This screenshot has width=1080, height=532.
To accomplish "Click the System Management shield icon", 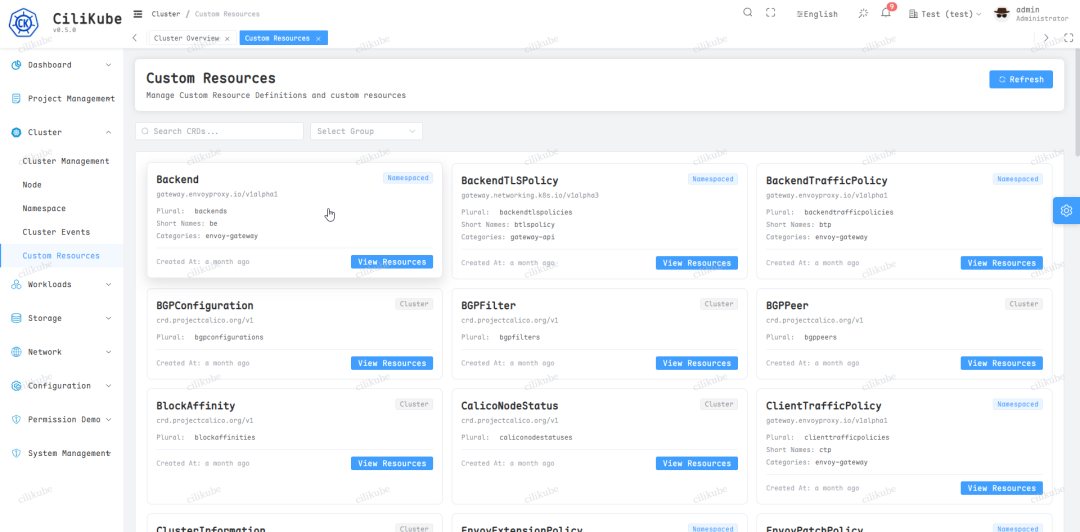I will click(17, 453).
